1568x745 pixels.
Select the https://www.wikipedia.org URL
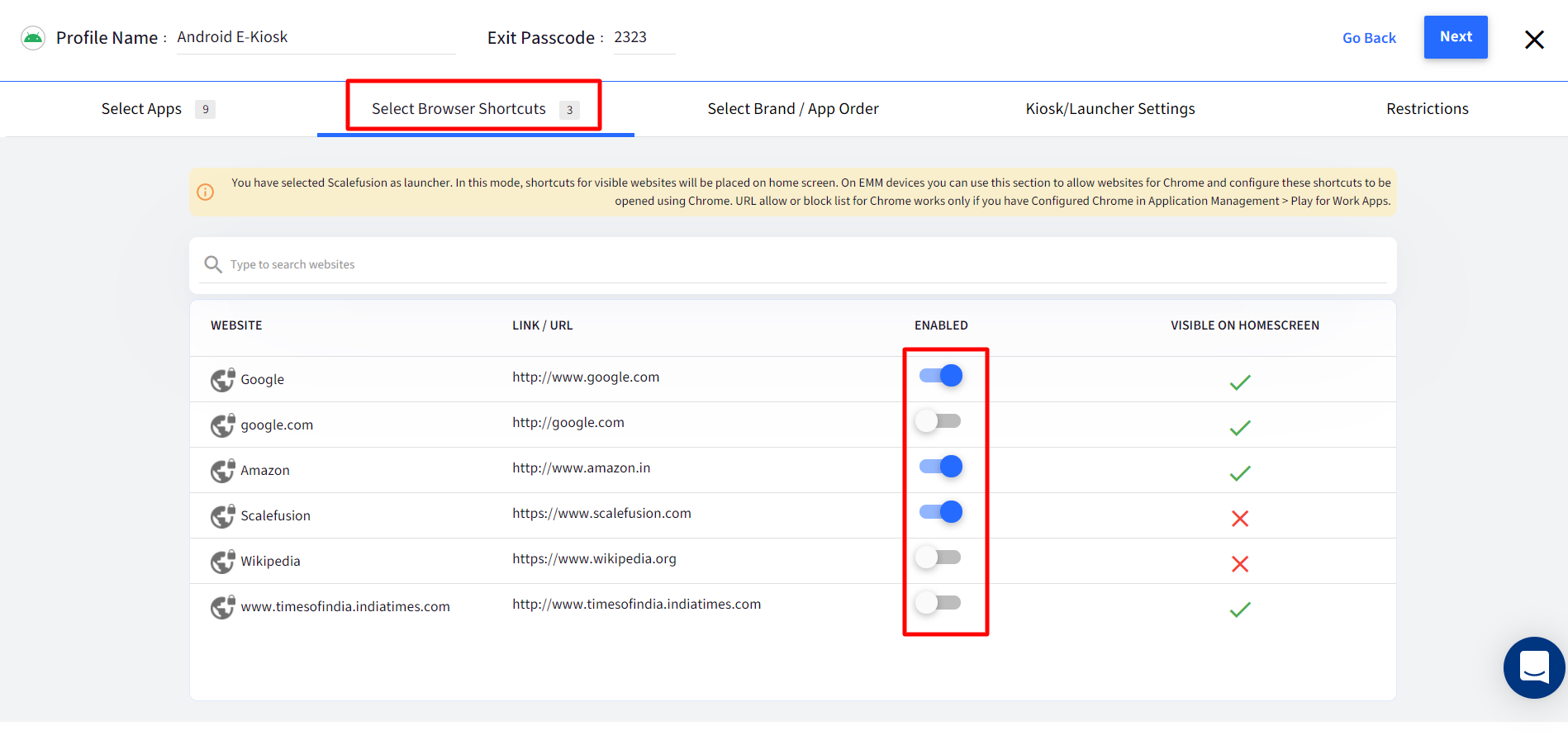point(594,559)
